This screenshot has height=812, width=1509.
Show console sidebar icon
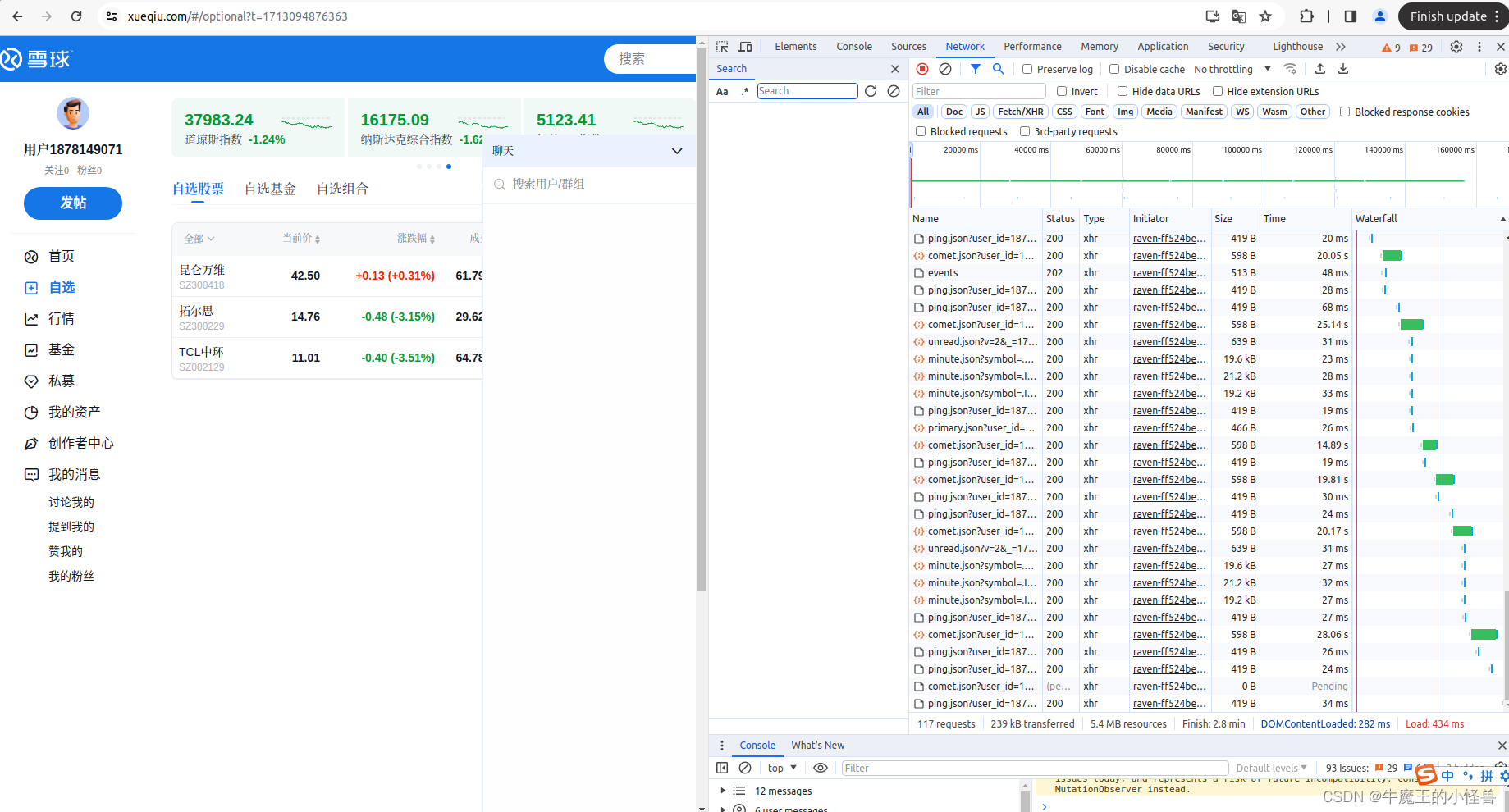(722, 768)
